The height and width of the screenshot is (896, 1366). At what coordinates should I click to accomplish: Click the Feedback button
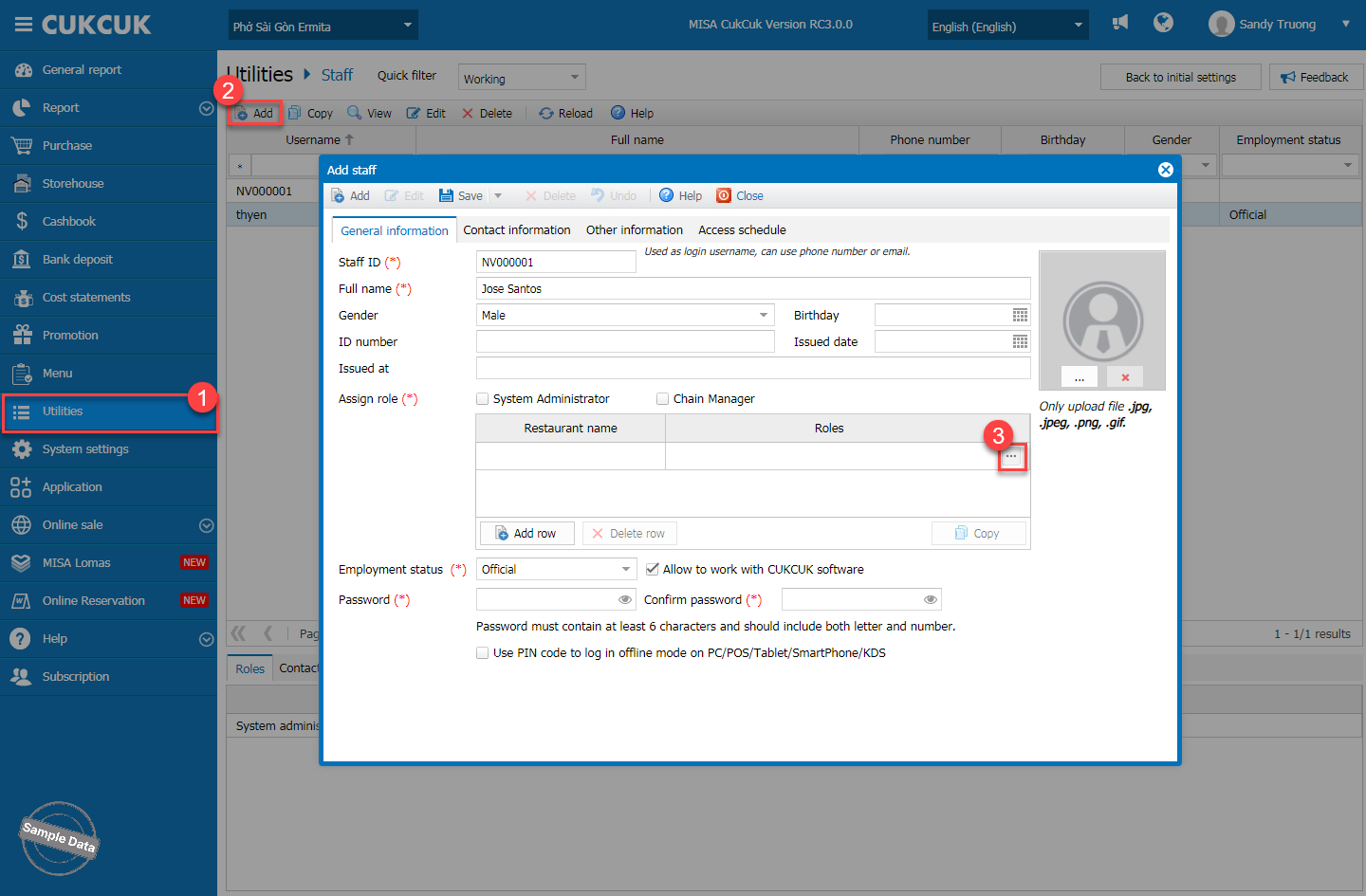click(1316, 77)
